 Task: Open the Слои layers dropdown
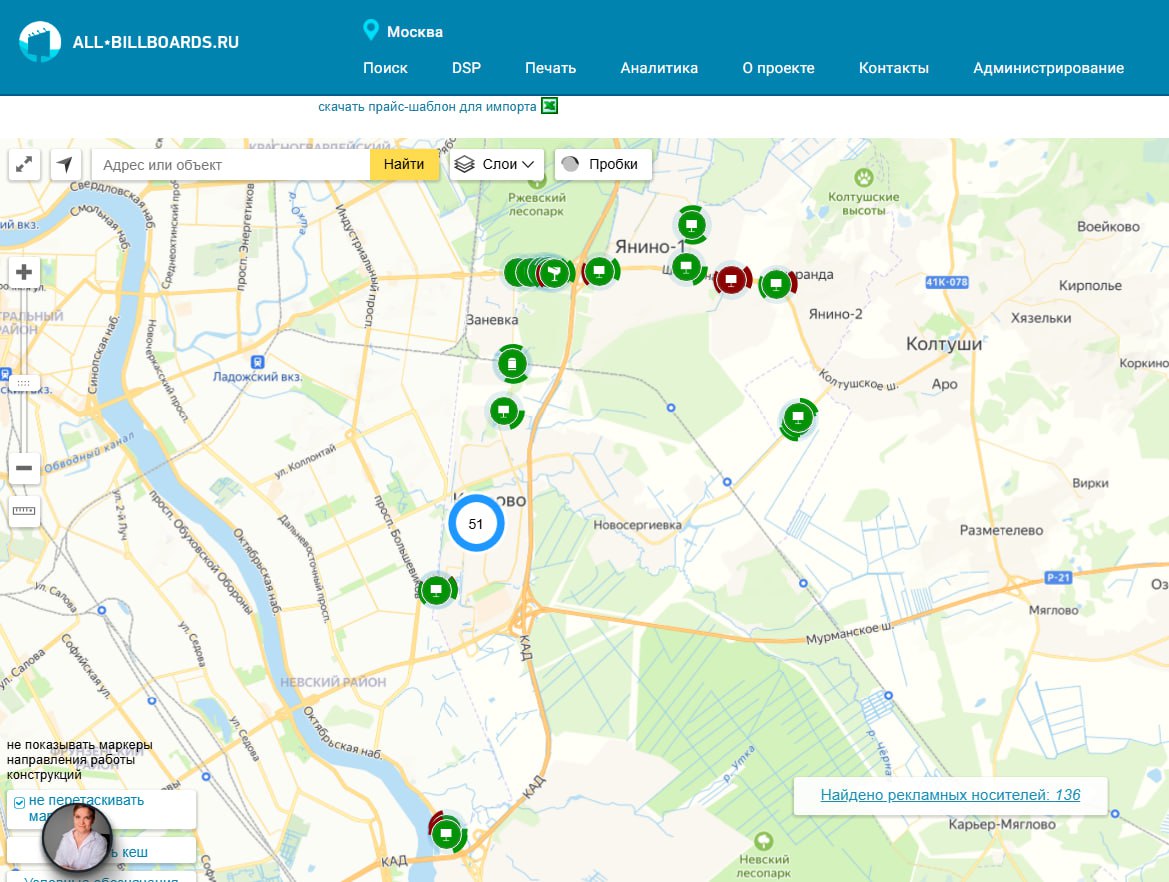pyautogui.click(x=496, y=164)
